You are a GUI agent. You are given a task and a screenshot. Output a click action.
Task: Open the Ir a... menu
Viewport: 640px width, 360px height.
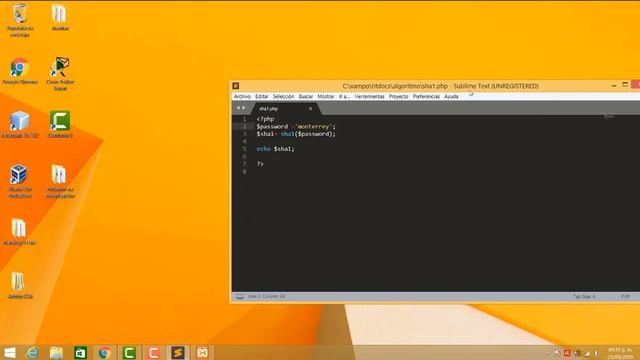point(344,97)
